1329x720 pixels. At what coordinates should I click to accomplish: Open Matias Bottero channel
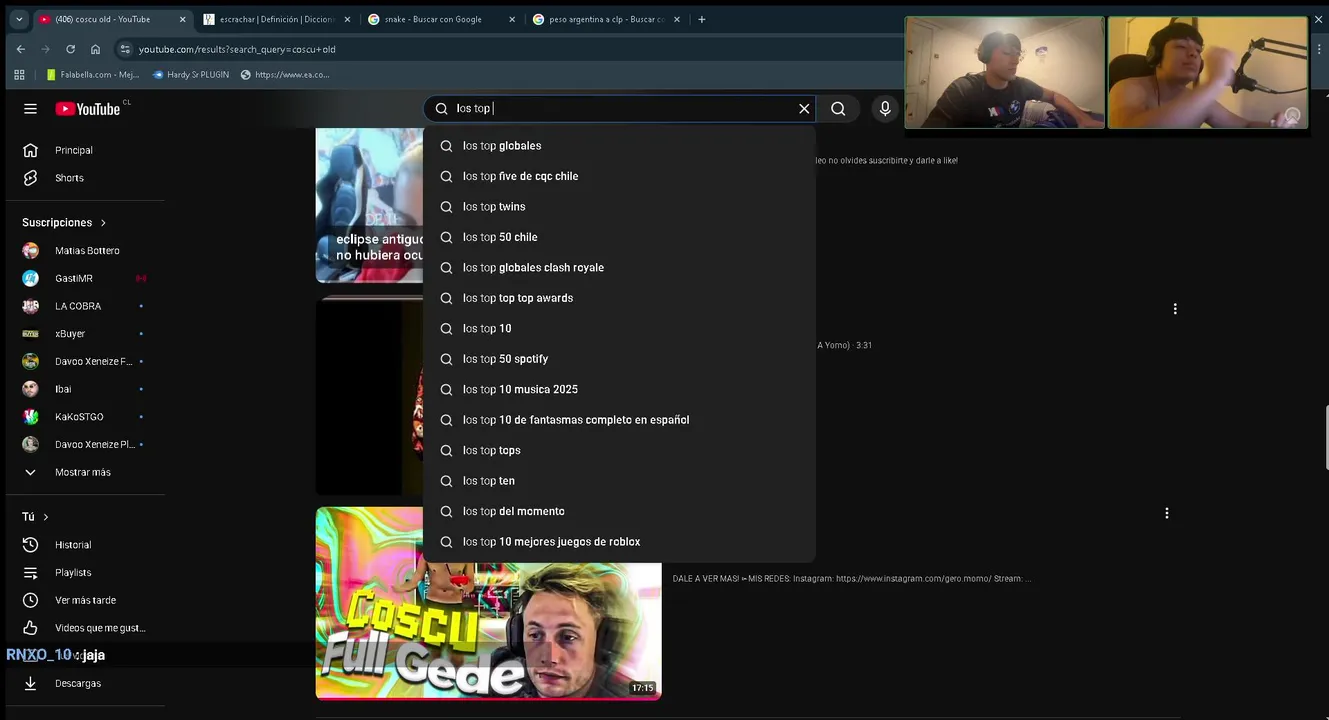tap(86, 250)
